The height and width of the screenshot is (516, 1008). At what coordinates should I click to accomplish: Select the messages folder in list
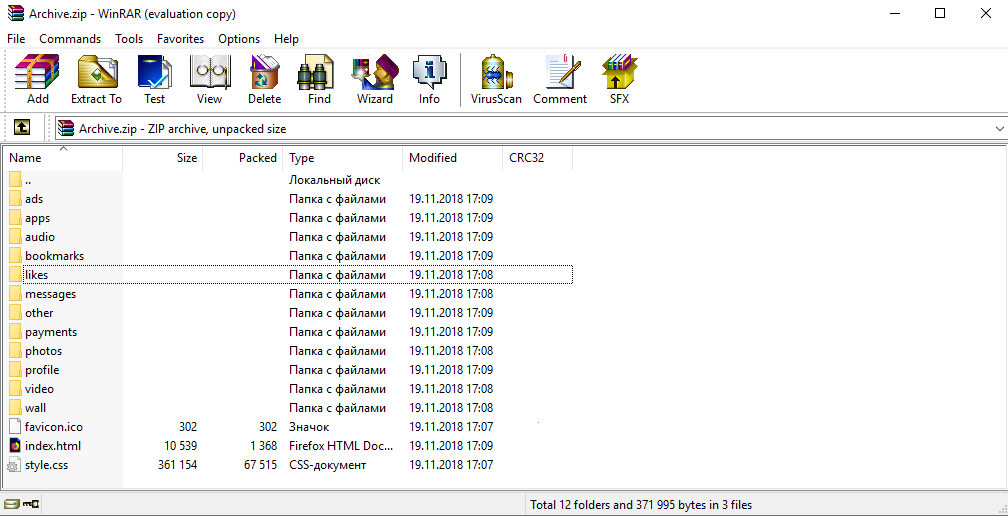click(50, 294)
